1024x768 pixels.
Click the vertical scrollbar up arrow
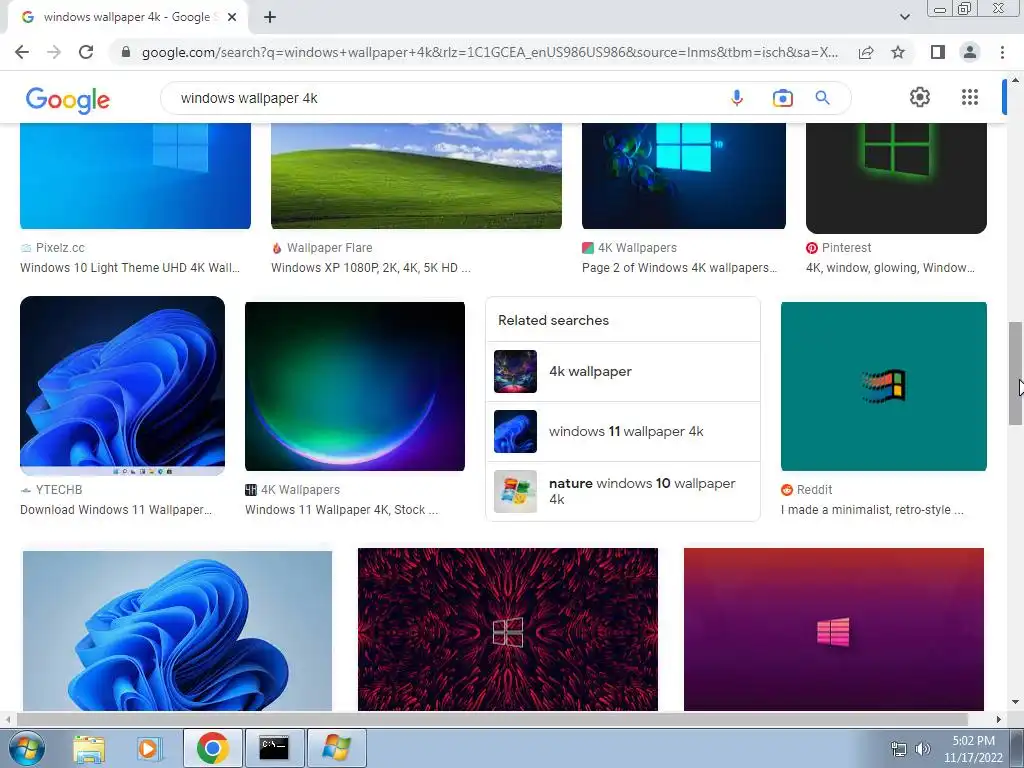pos(1016,79)
